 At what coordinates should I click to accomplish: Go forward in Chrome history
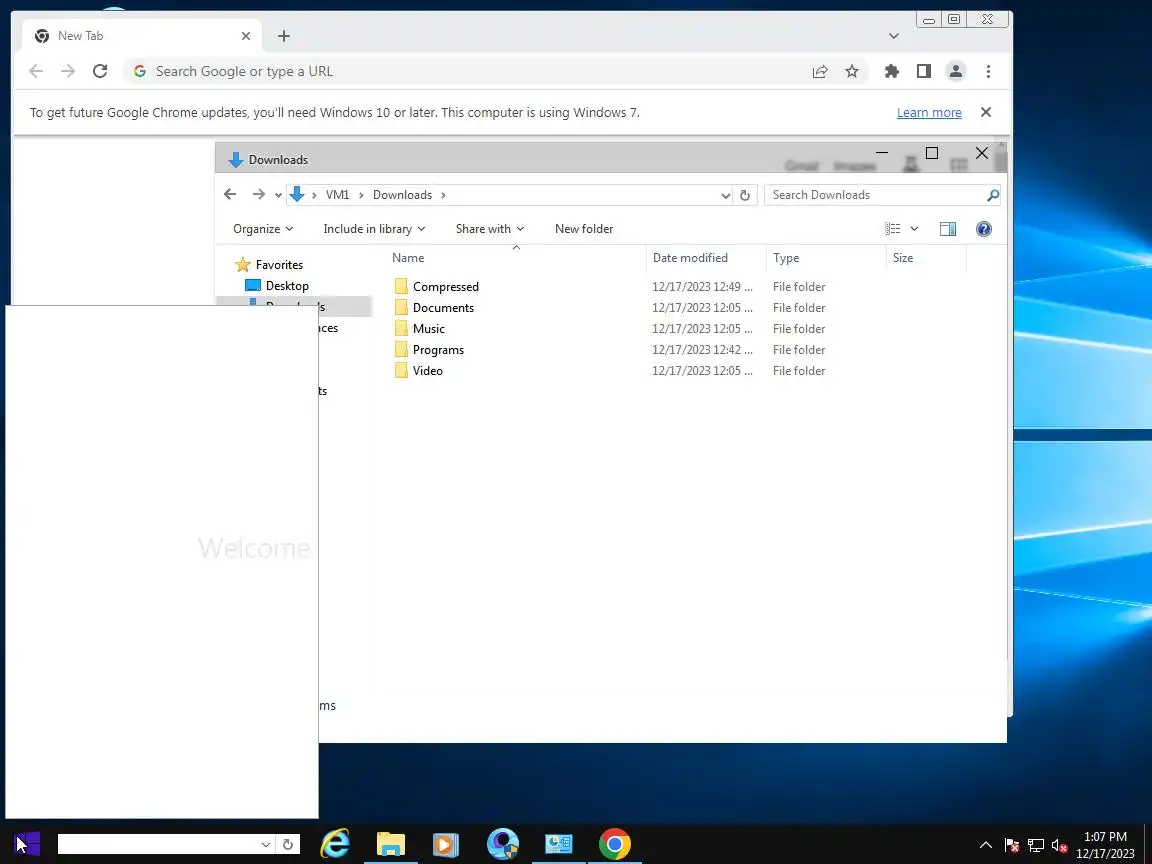click(x=68, y=71)
